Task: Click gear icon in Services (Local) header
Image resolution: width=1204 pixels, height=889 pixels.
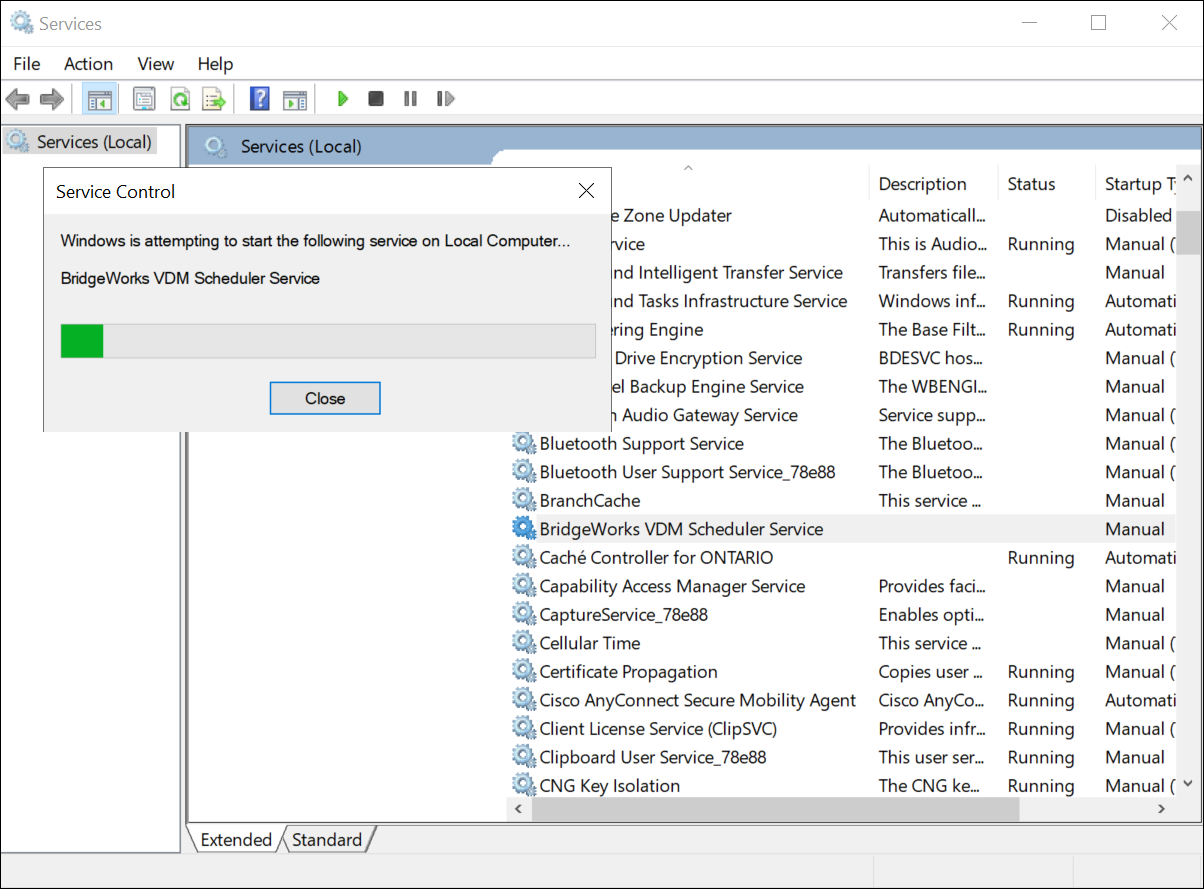Action: click(x=215, y=147)
